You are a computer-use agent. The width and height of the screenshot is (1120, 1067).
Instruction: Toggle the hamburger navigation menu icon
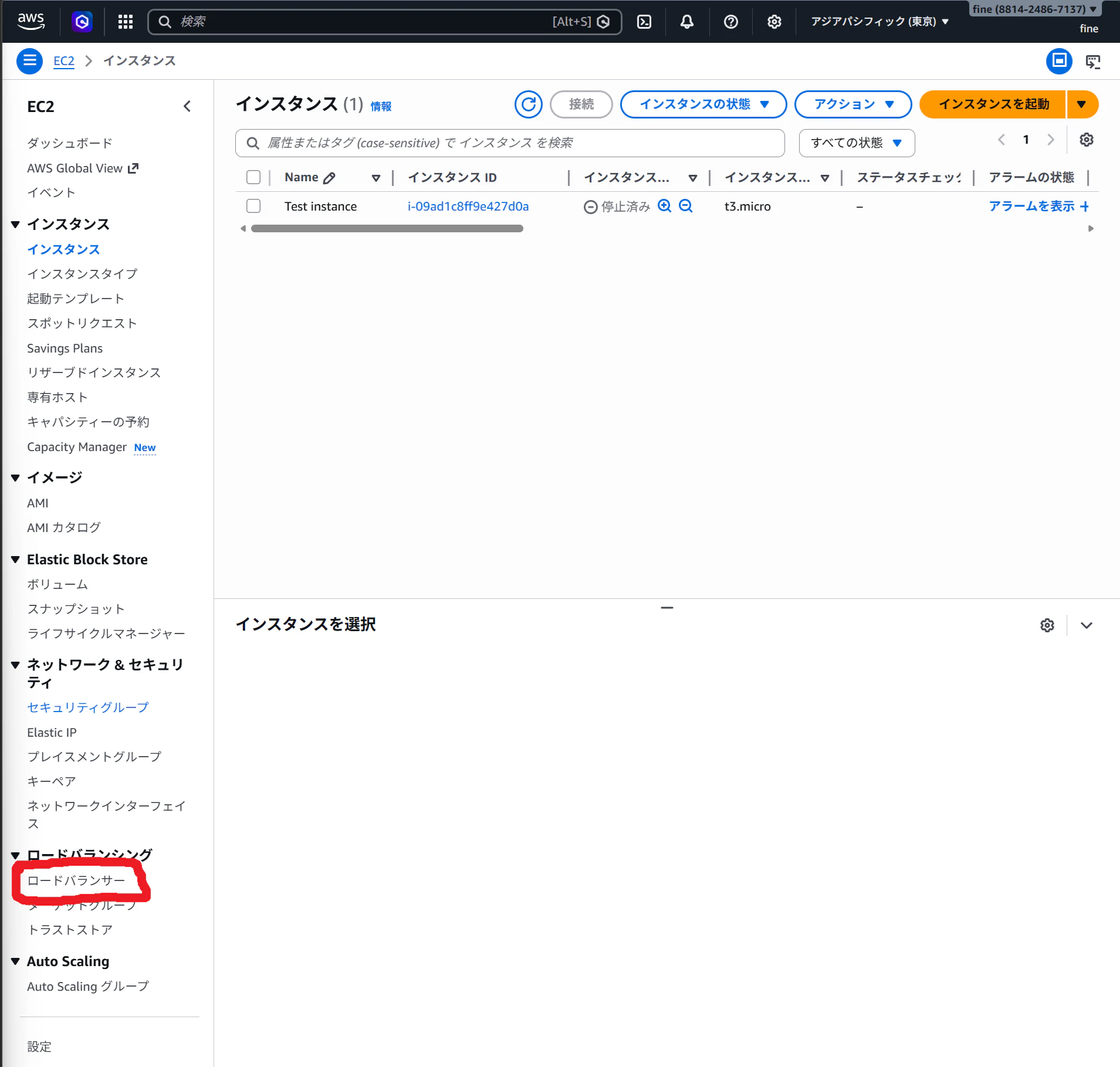[x=29, y=61]
